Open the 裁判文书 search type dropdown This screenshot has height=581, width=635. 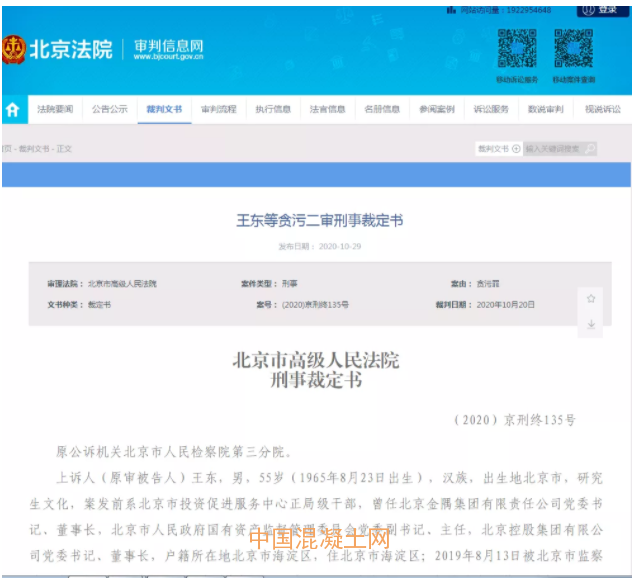pos(498,149)
